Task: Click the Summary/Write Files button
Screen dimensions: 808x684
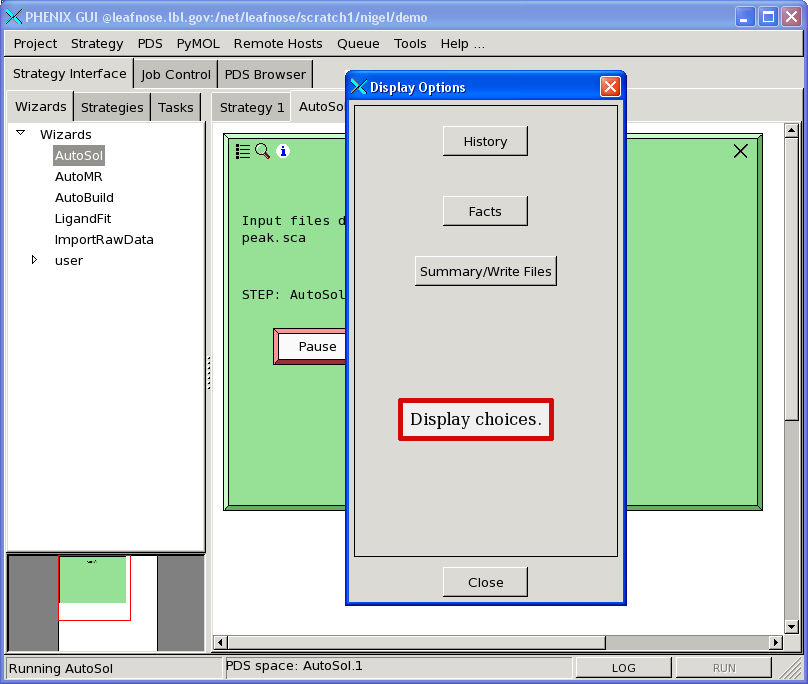Action: tap(485, 272)
